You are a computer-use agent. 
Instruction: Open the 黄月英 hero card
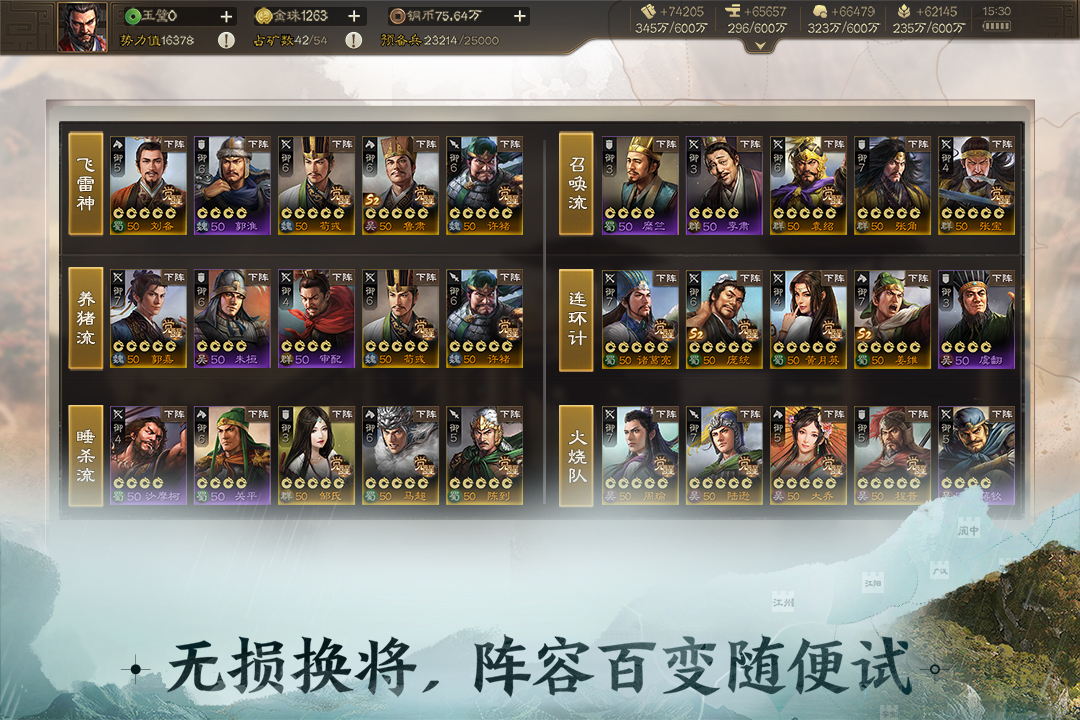[x=808, y=320]
